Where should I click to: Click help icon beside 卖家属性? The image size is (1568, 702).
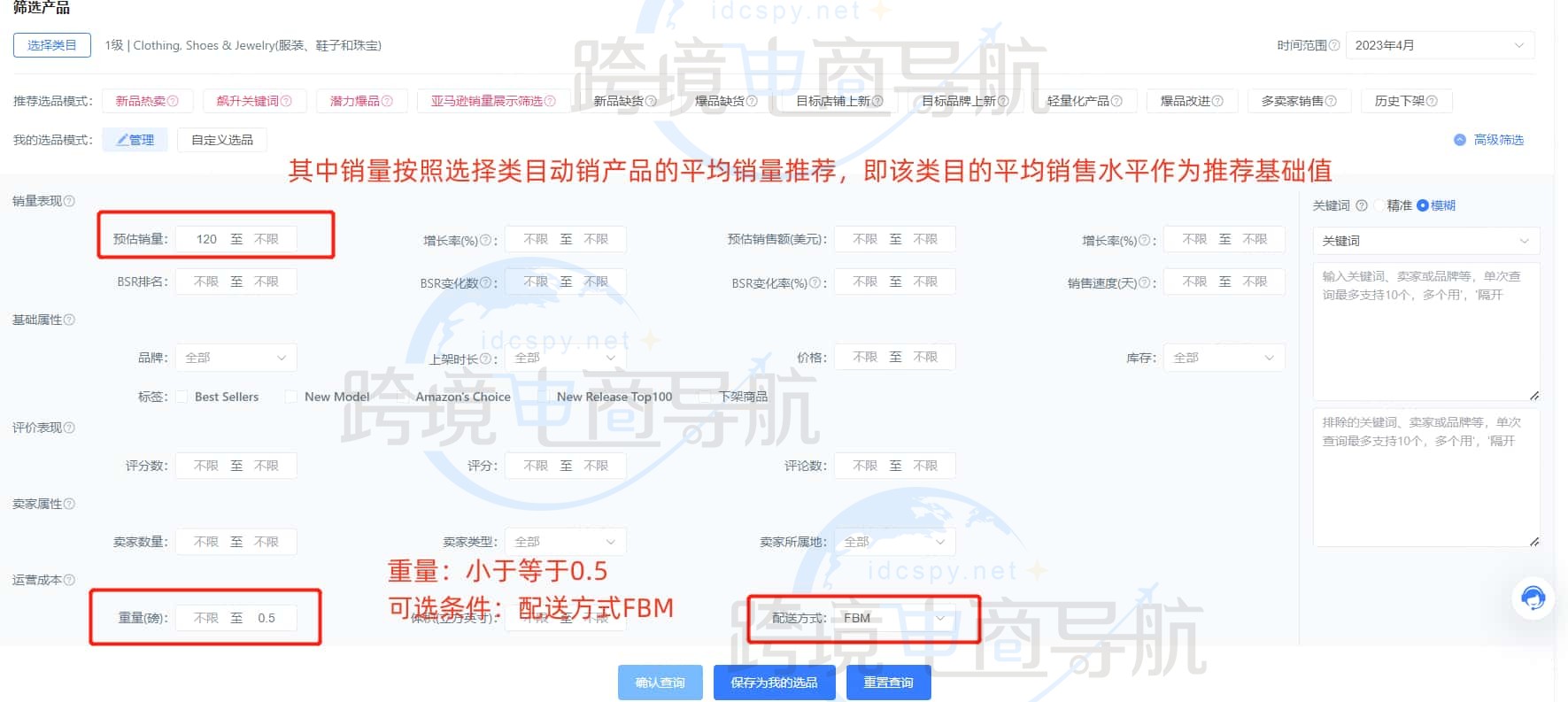(69, 504)
